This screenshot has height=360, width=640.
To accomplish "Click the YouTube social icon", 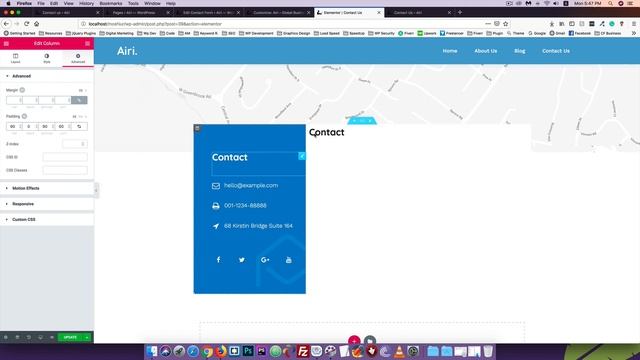I will point(289,260).
